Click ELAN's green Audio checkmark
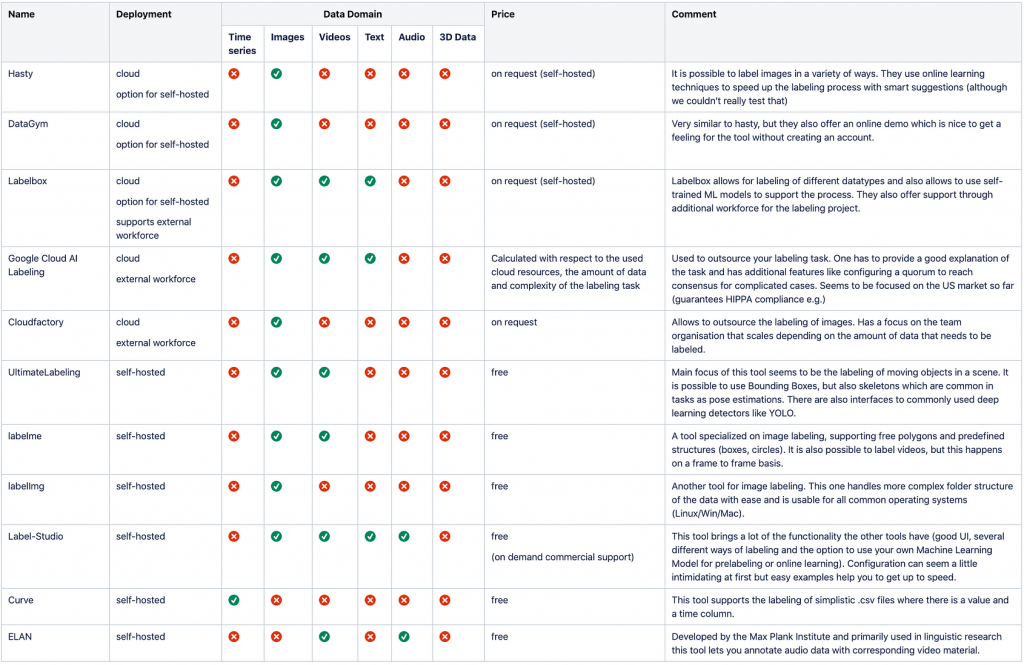Image resolution: width=1024 pixels, height=665 pixels. pyautogui.click(x=404, y=636)
